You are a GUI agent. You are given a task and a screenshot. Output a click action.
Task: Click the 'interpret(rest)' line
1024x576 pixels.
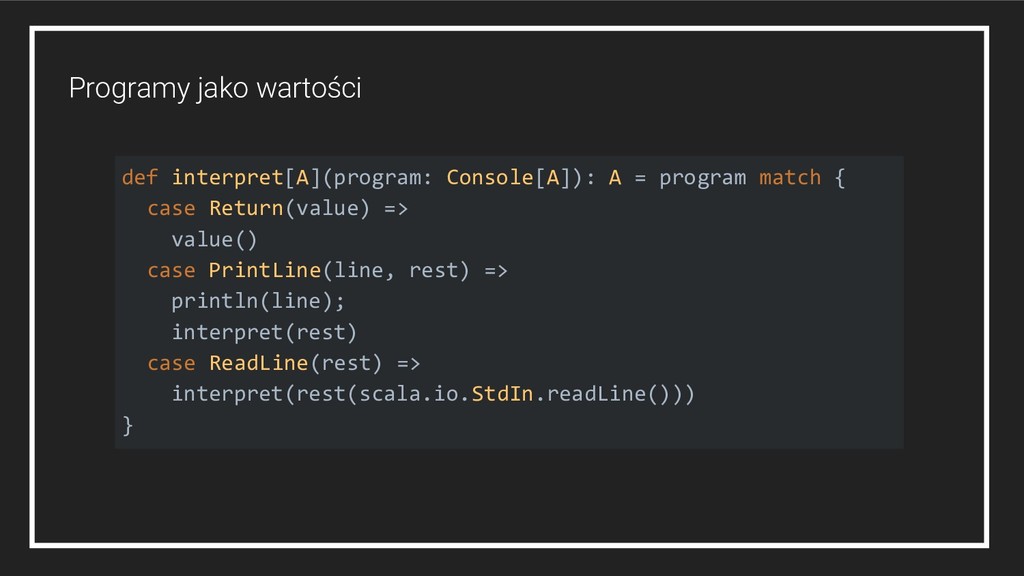(264, 333)
